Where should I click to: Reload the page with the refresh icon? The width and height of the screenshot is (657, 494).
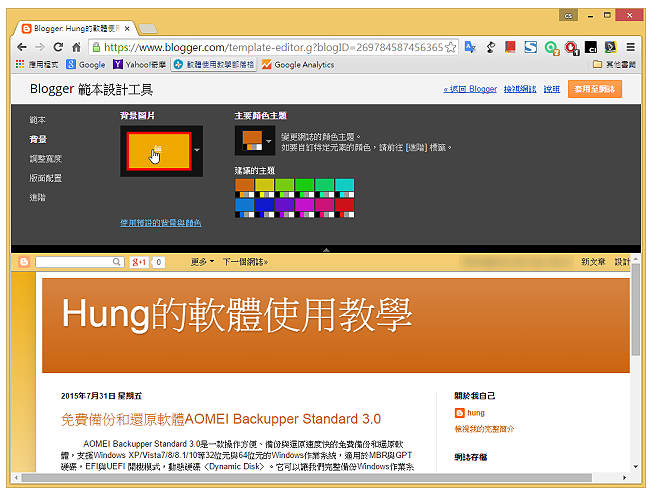58,47
